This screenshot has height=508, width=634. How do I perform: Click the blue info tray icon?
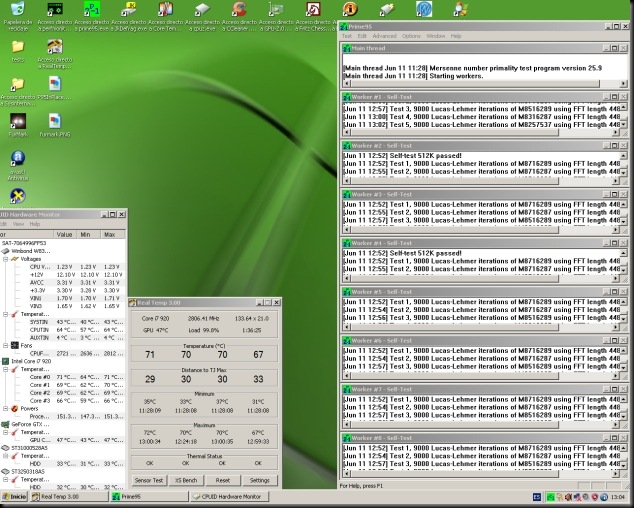[x=604, y=497]
